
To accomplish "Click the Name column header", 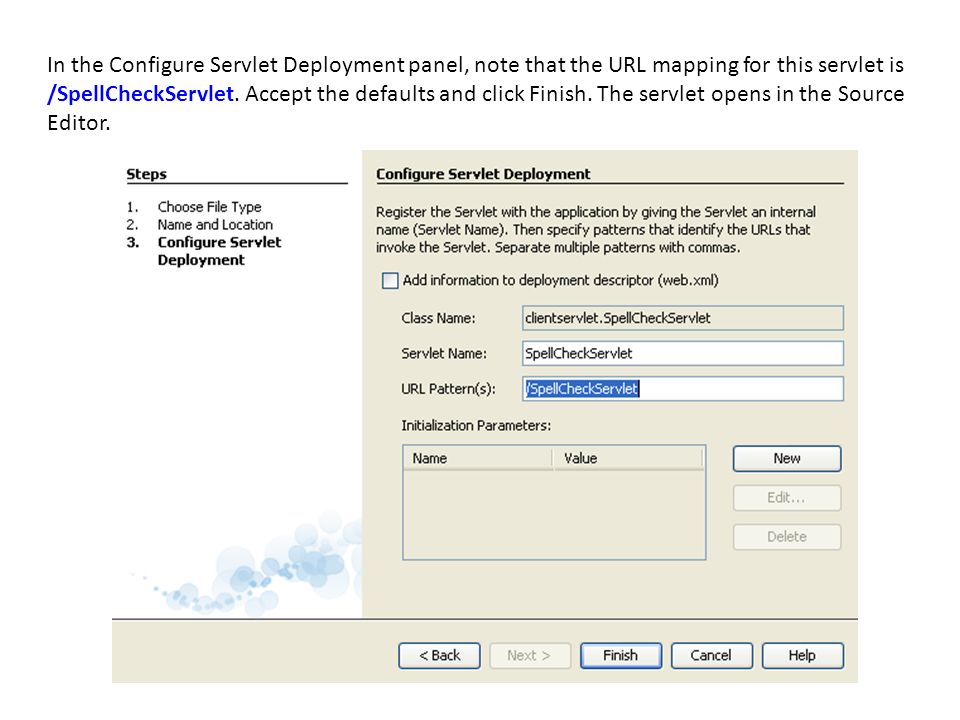I will [x=478, y=459].
